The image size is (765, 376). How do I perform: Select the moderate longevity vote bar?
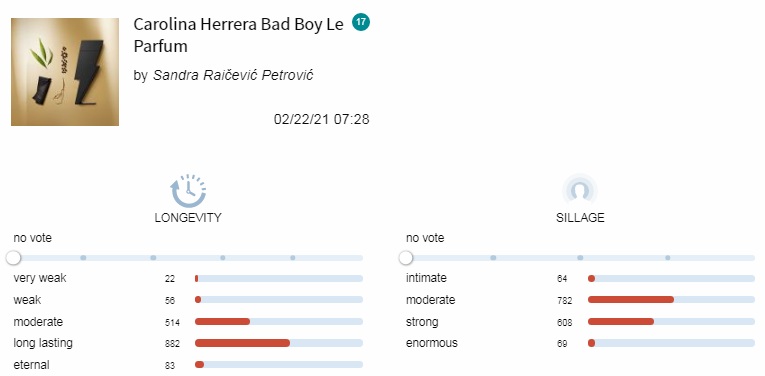click(x=279, y=322)
